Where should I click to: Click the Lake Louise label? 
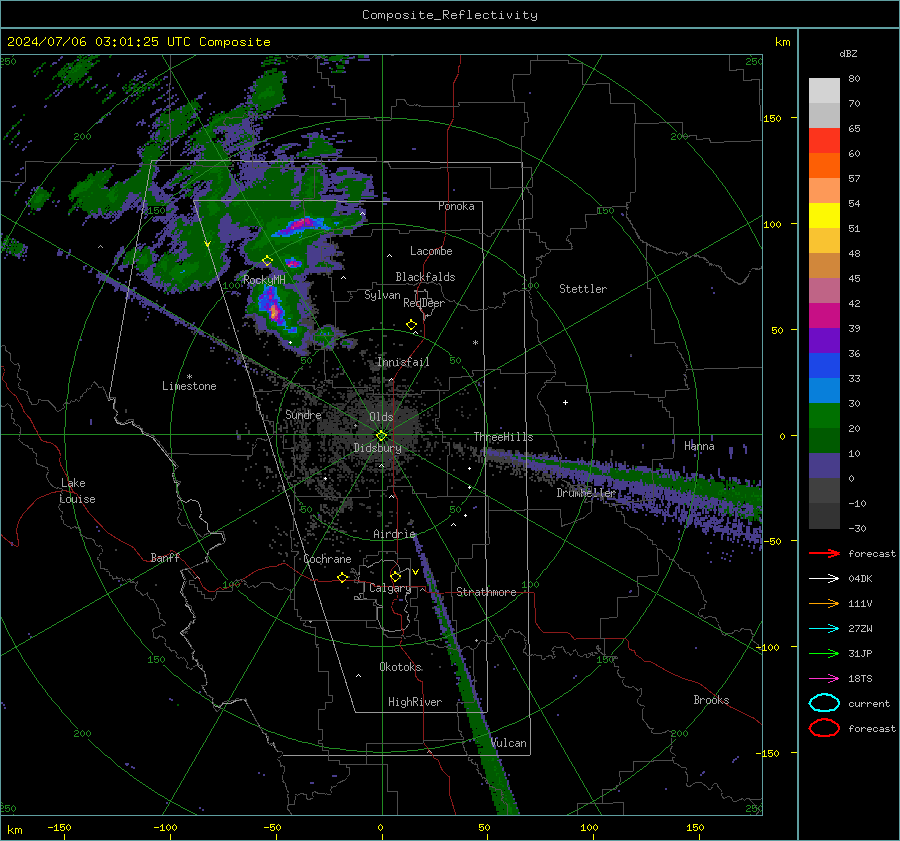coord(77,491)
